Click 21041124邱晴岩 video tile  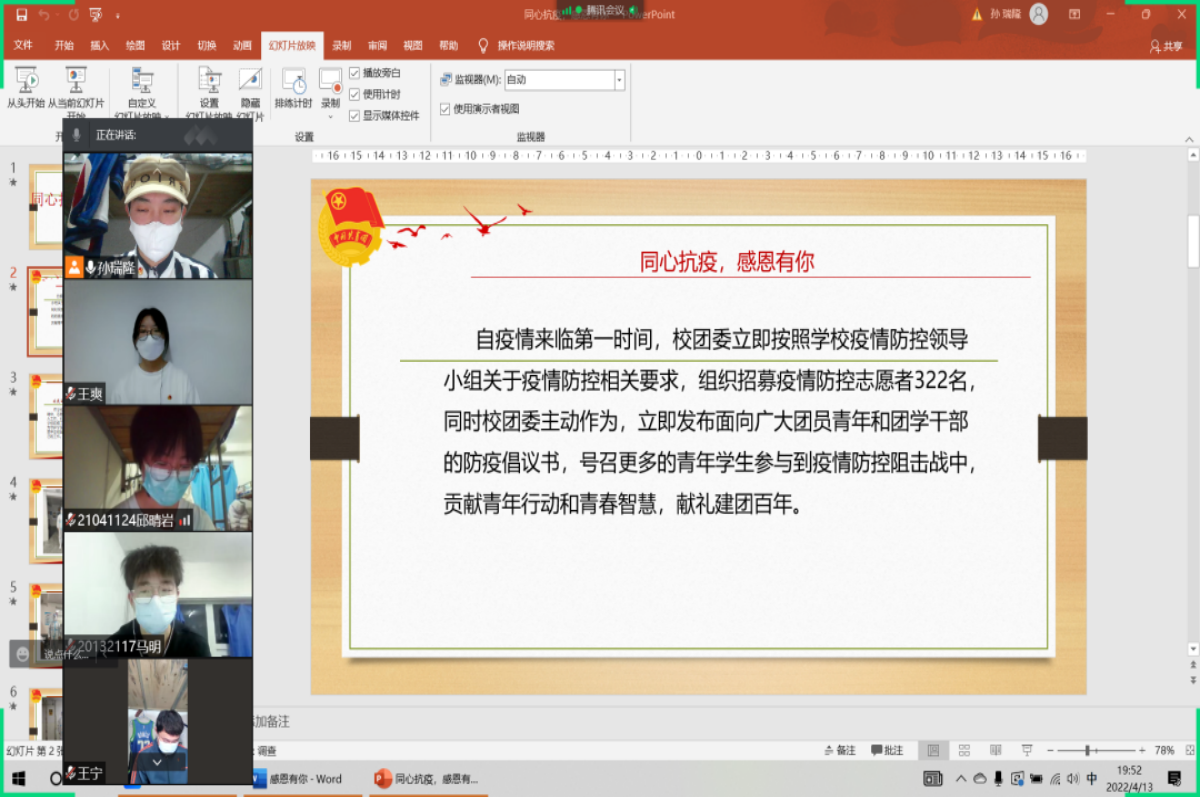[x=158, y=468]
